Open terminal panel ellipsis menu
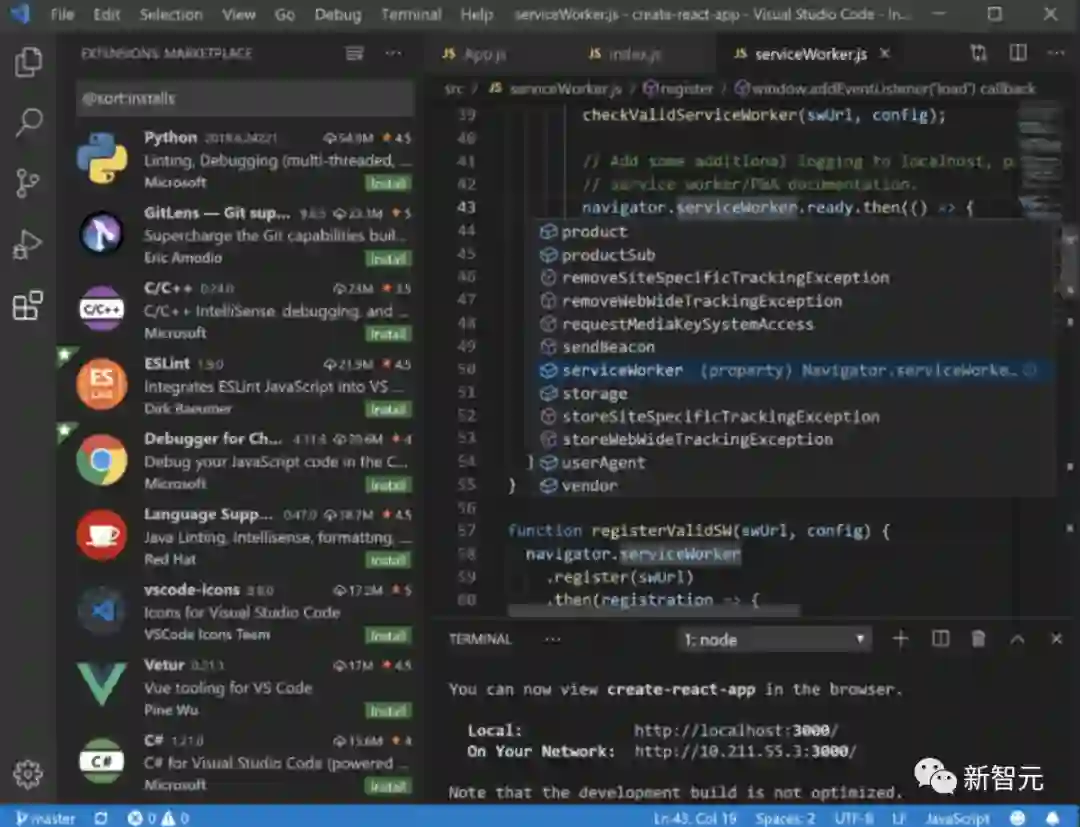The image size is (1080, 827). click(x=552, y=639)
